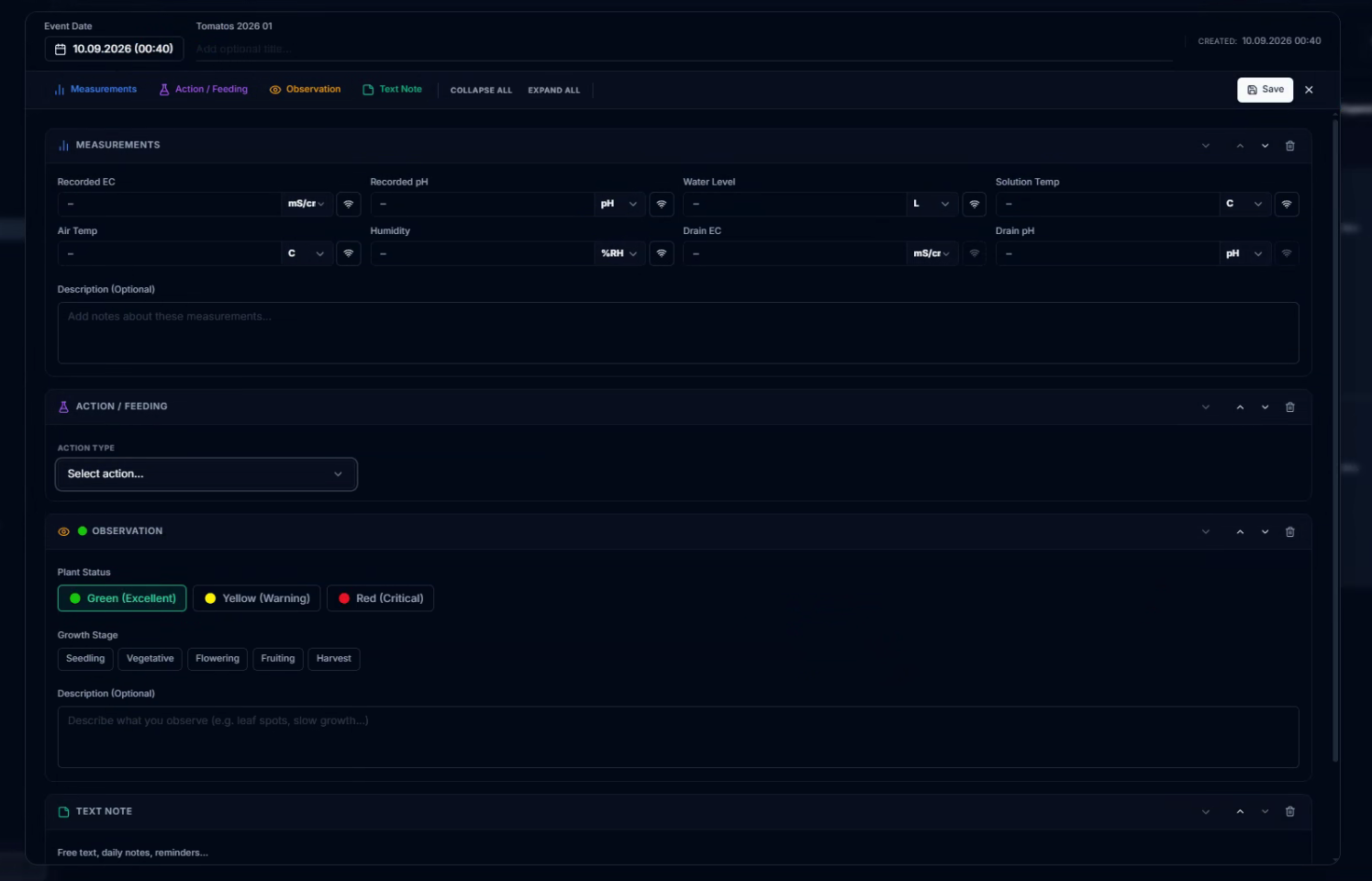Delete the Observation section via trash icon

(x=1289, y=532)
